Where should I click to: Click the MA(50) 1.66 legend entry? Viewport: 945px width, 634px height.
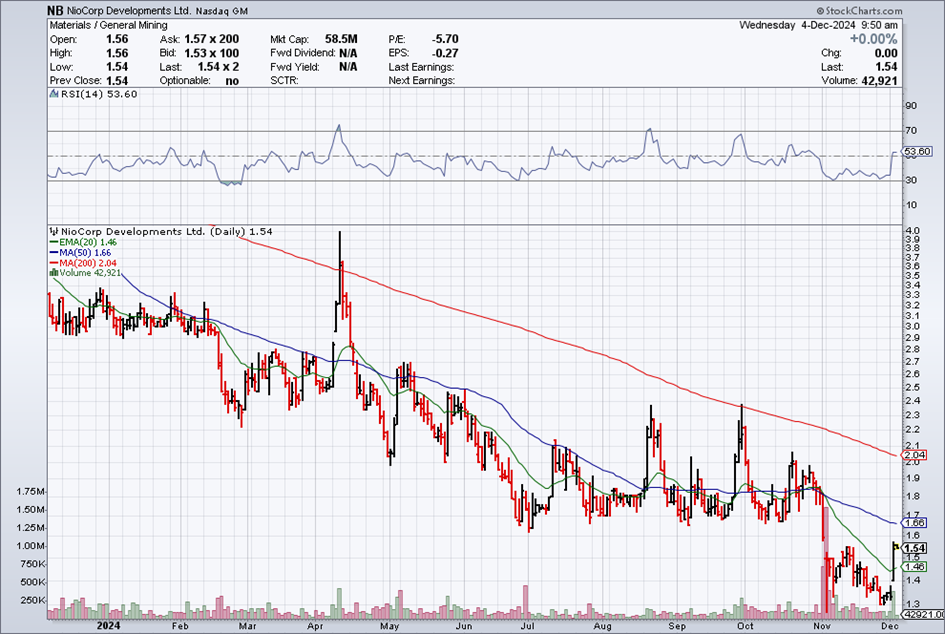coord(85,253)
